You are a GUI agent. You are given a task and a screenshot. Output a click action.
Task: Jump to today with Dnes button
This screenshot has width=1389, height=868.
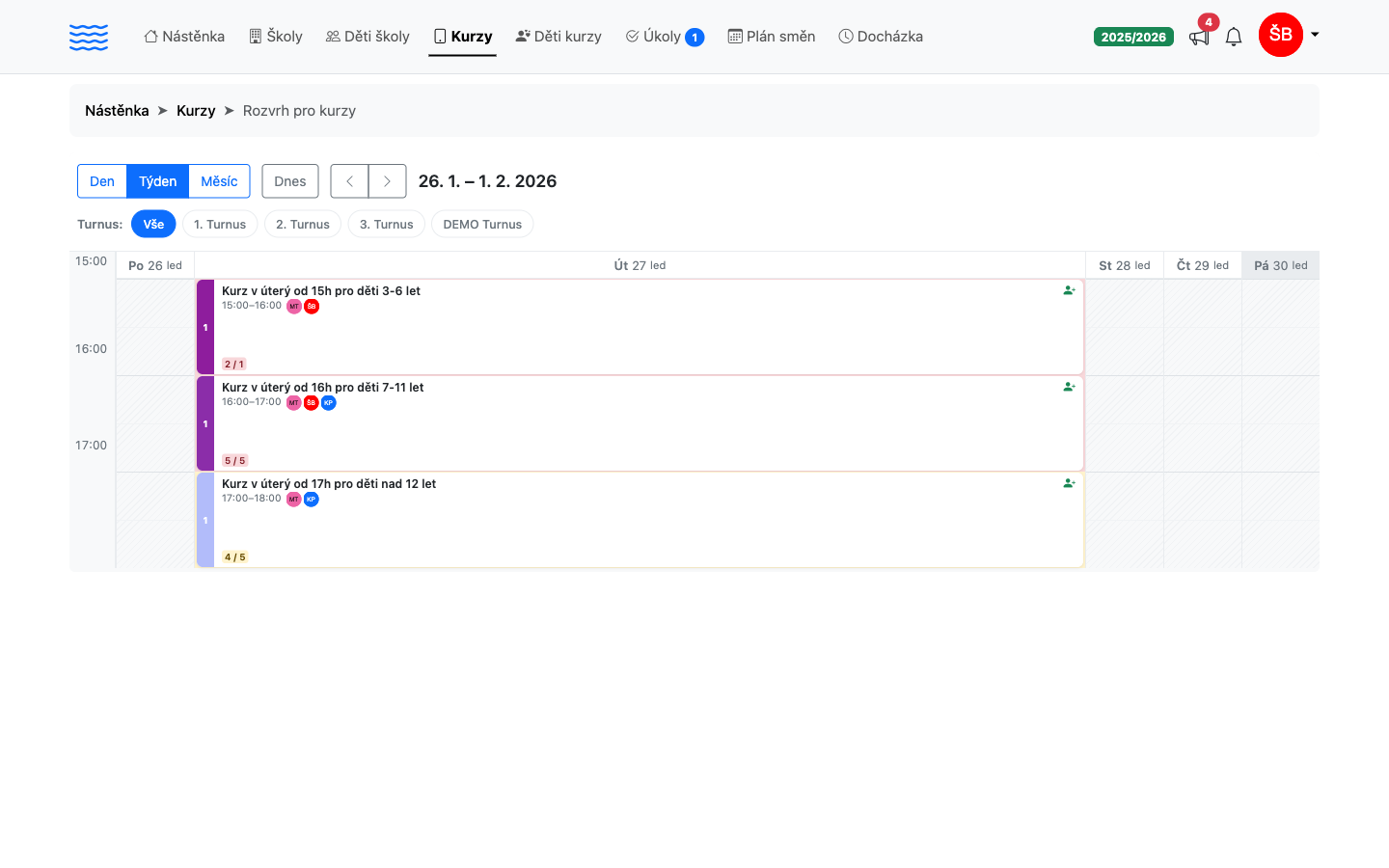coord(290,181)
